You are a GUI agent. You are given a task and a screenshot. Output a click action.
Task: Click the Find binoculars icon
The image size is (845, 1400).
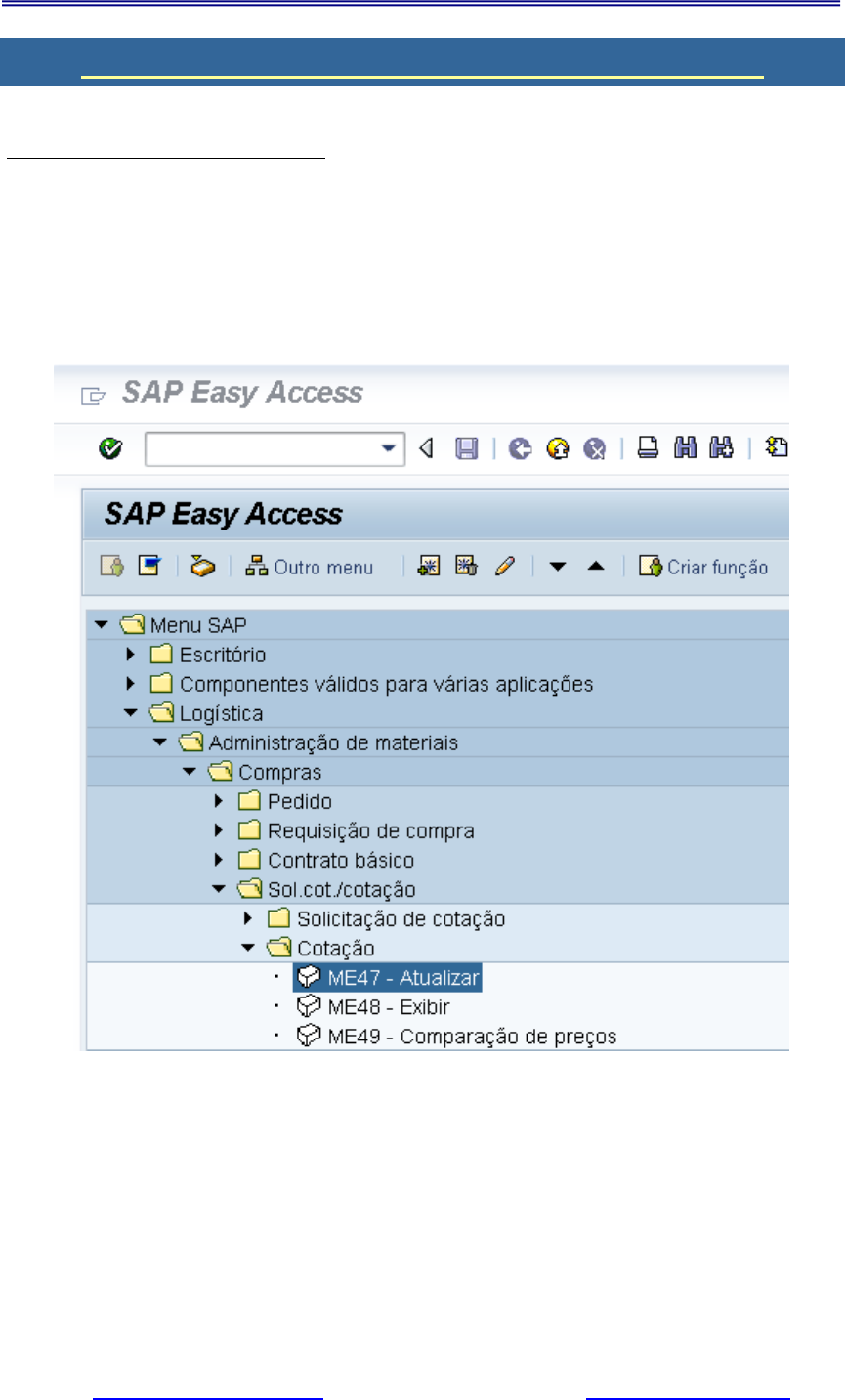[x=686, y=448]
